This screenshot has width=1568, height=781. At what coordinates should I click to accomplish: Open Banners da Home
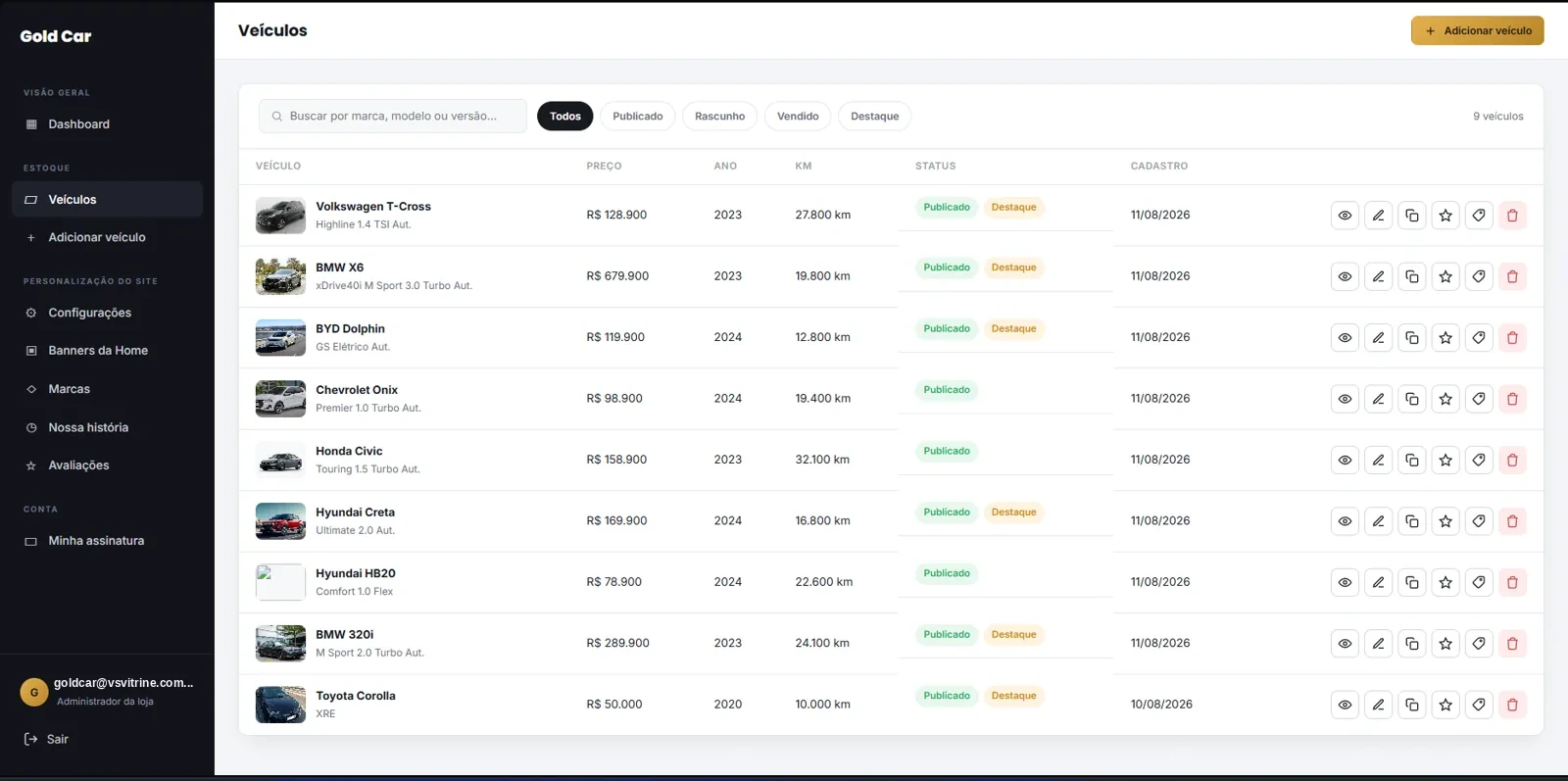pyautogui.click(x=107, y=351)
